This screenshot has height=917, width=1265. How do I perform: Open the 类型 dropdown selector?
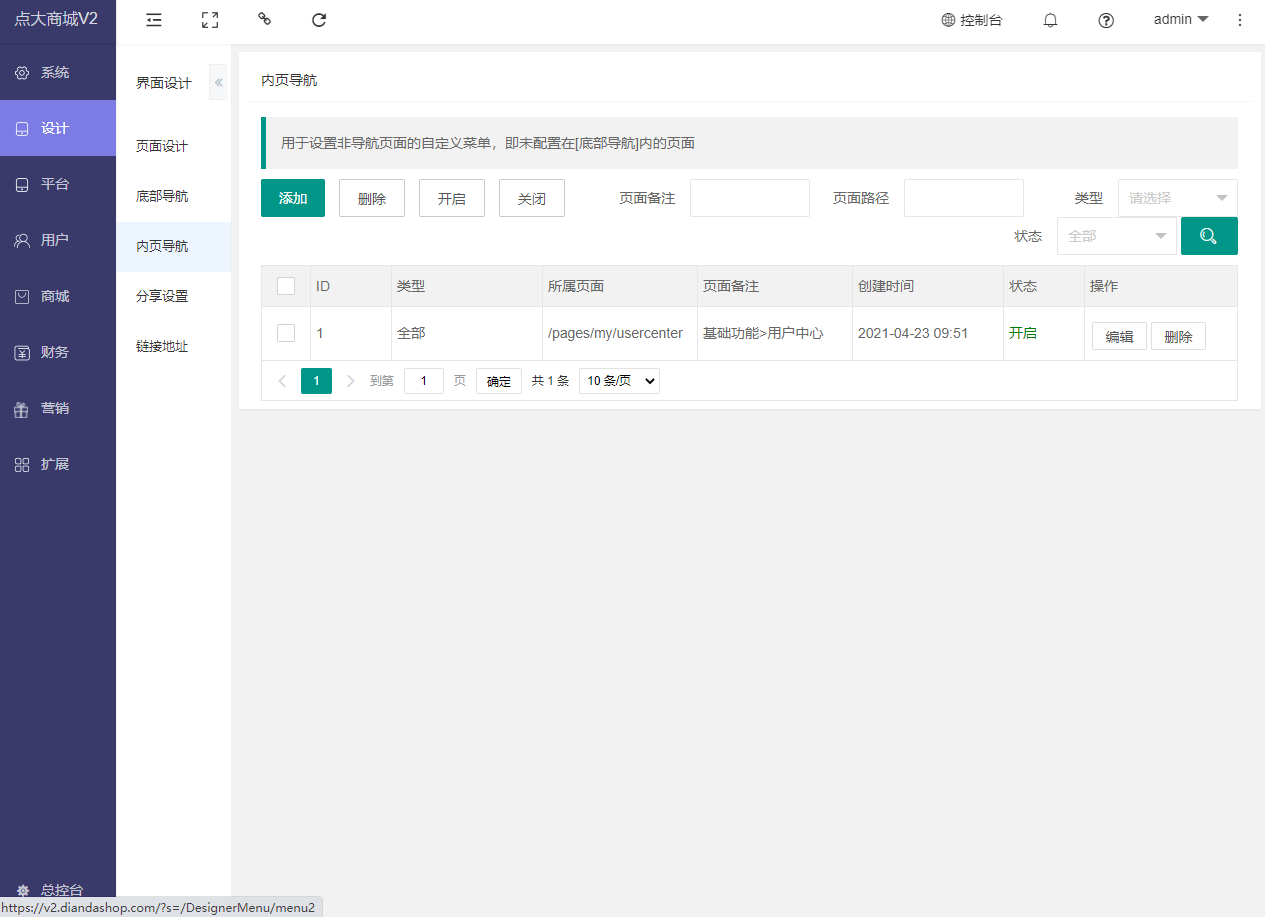pos(1177,198)
